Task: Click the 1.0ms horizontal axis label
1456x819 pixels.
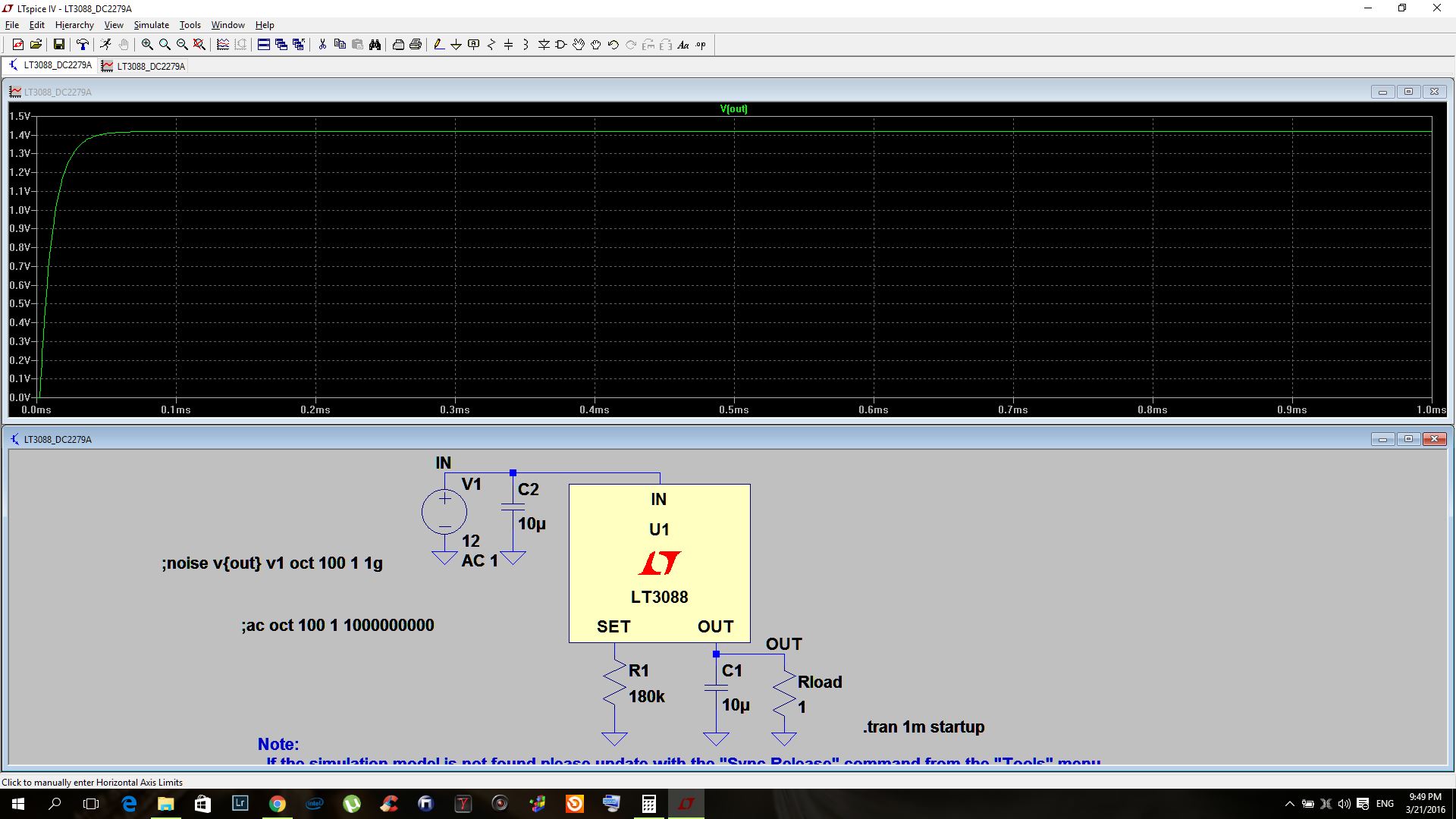Action: tap(1431, 409)
